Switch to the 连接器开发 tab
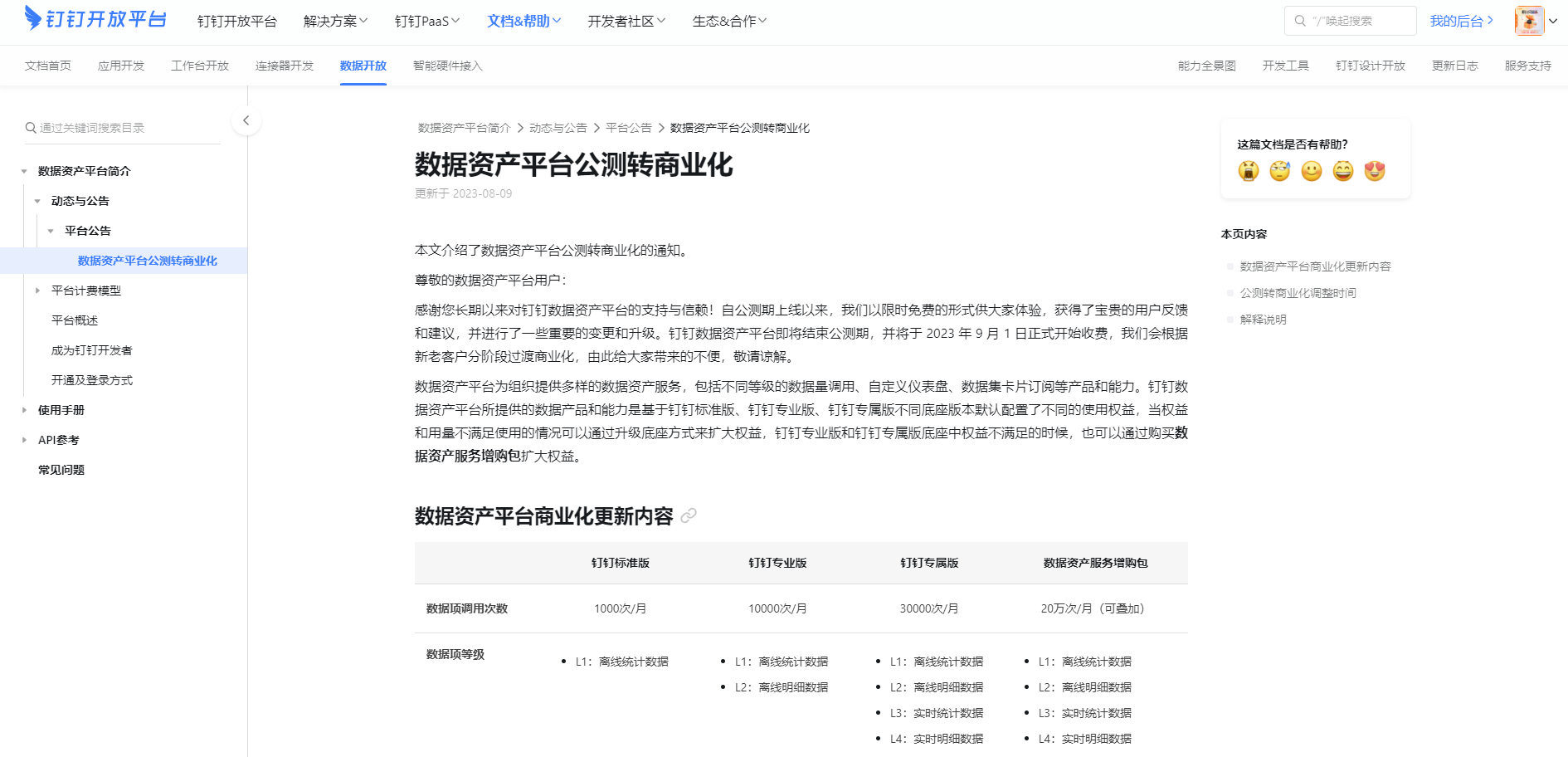This screenshot has height=757, width=1568. 285,66
